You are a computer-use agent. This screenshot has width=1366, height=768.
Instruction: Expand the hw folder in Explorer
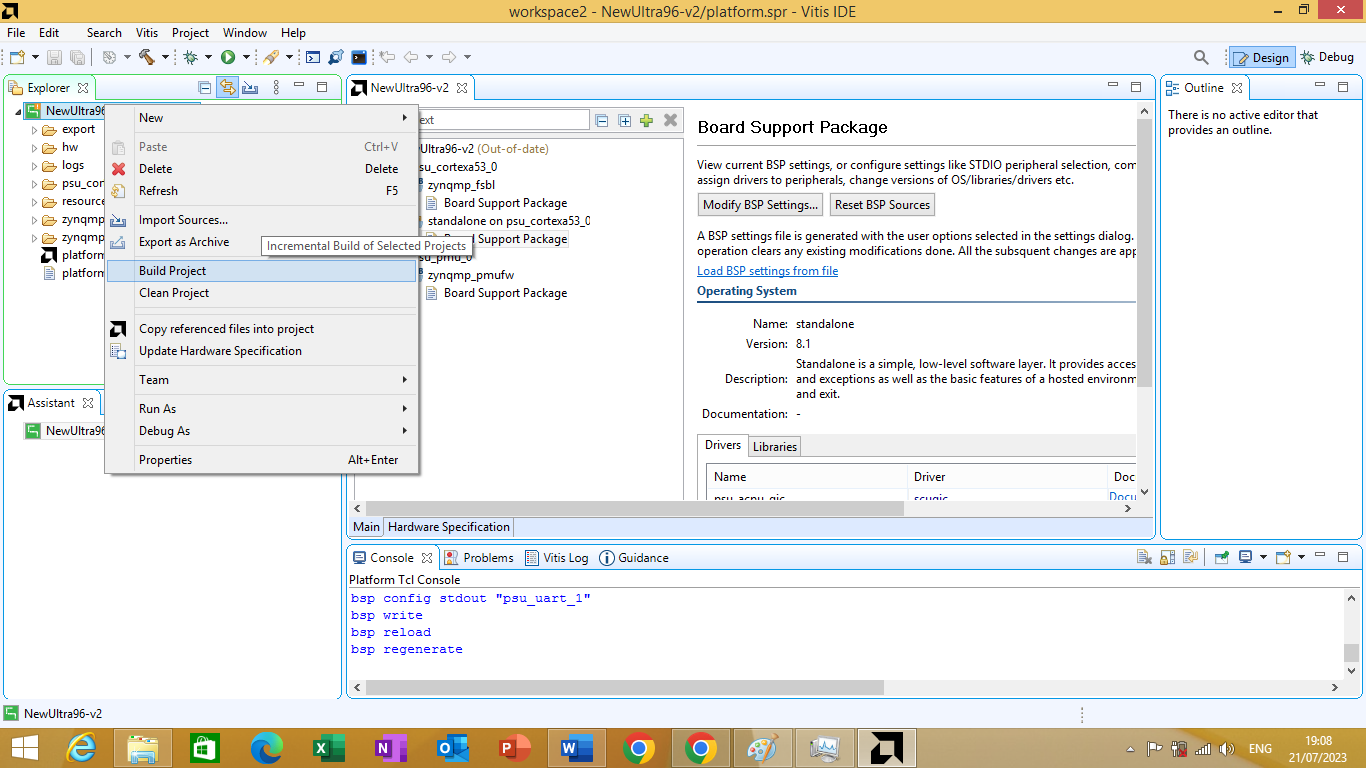coord(34,147)
